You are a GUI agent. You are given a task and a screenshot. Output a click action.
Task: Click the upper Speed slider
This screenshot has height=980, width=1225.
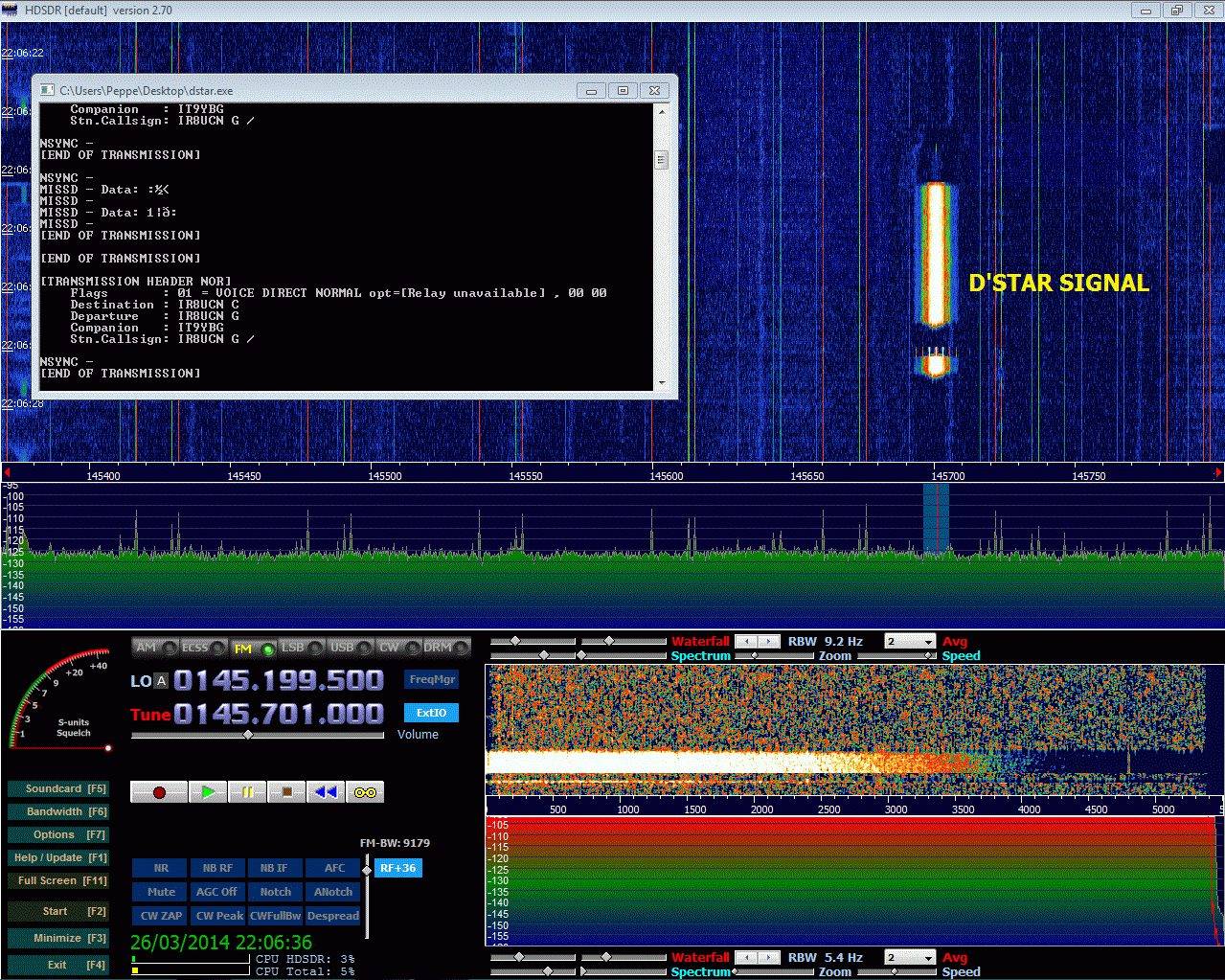tap(897, 656)
